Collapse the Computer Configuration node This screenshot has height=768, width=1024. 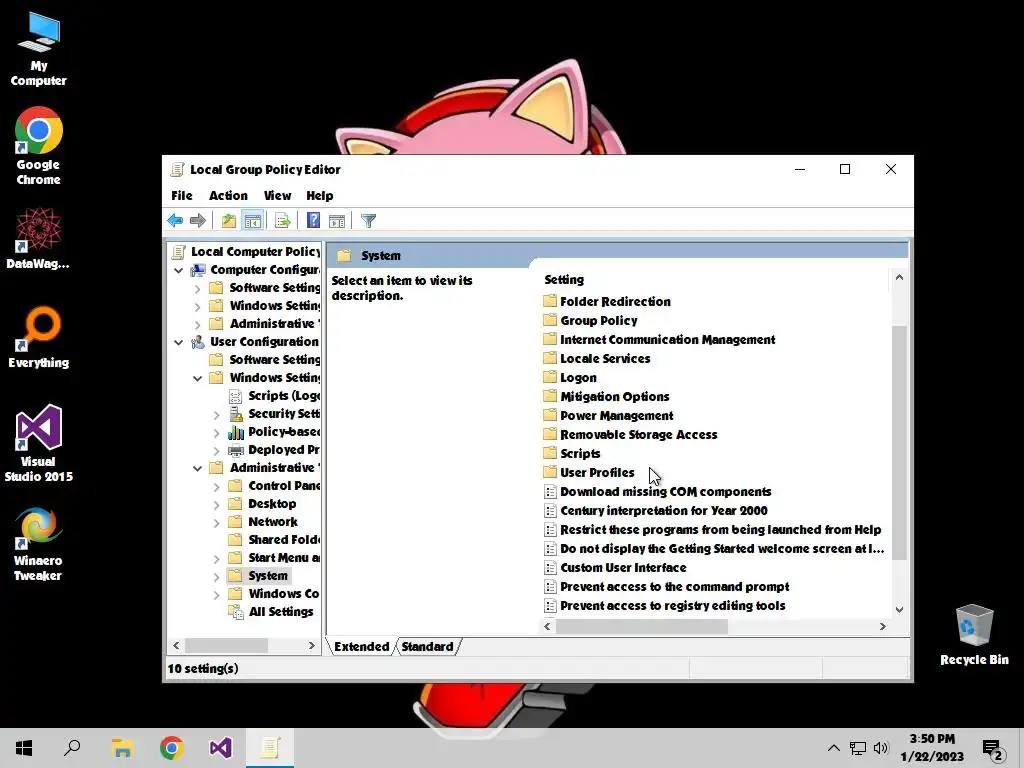click(178, 270)
